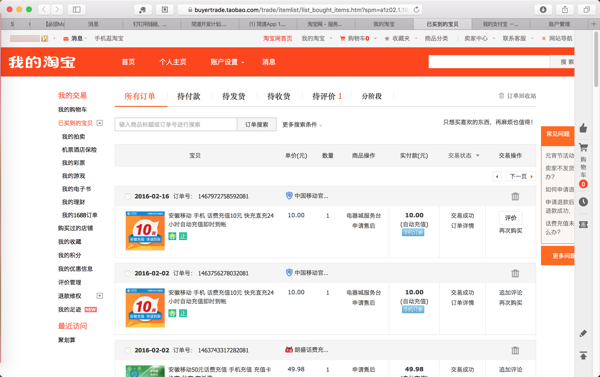This screenshot has width=600, height=377.
Task: Delete order 1463756278032081 with trash icon
Action: tap(515, 273)
